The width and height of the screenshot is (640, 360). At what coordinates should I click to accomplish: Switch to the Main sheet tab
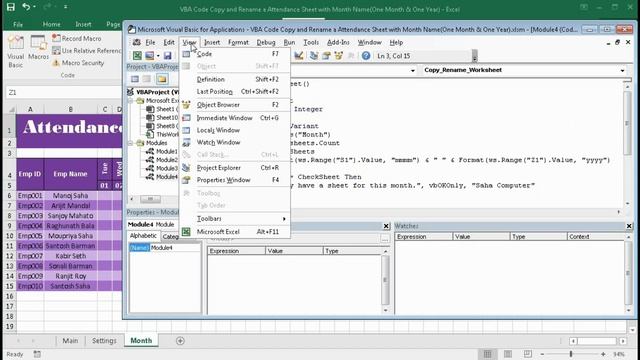(70, 341)
